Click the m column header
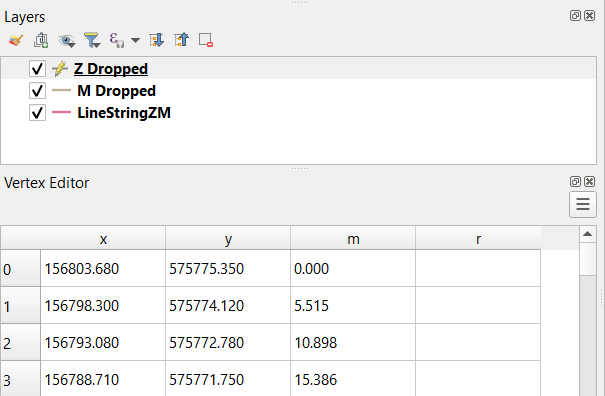This screenshot has height=396, width=605. pyautogui.click(x=353, y=239)
